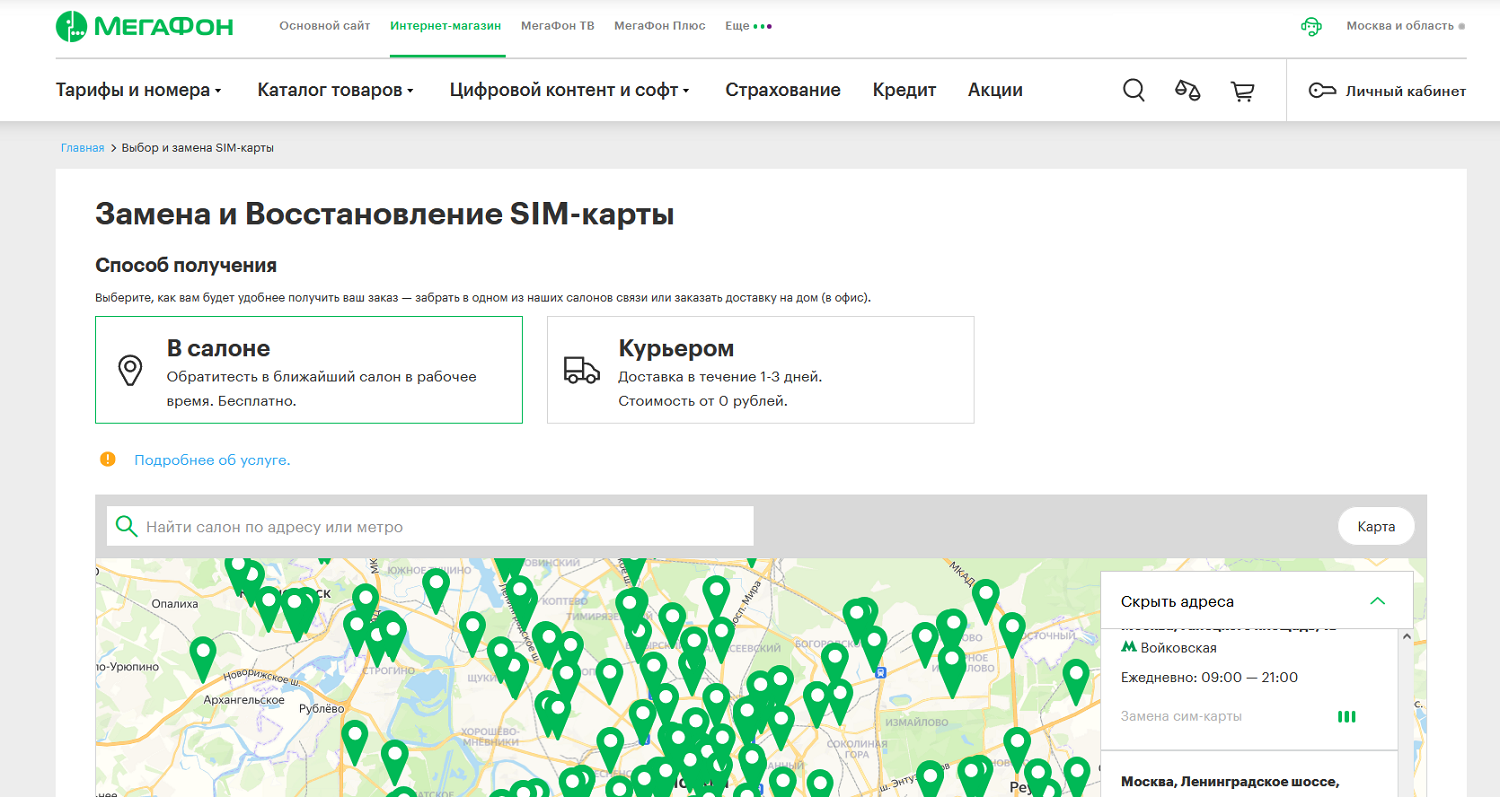This screenshot has width=1500, height=797.
Task: Open the product comparison scales icon
Action: click(1187, 90)
